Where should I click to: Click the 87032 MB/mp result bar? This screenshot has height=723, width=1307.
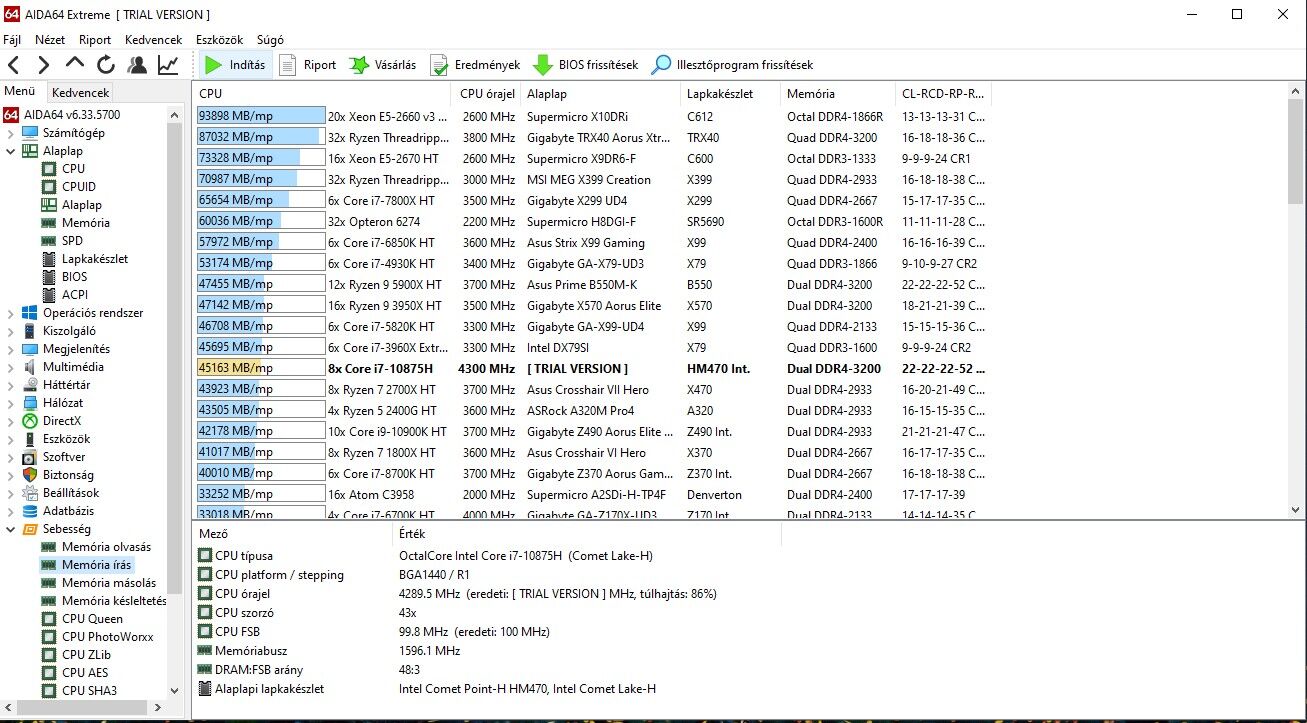click(x=261, y=137)
